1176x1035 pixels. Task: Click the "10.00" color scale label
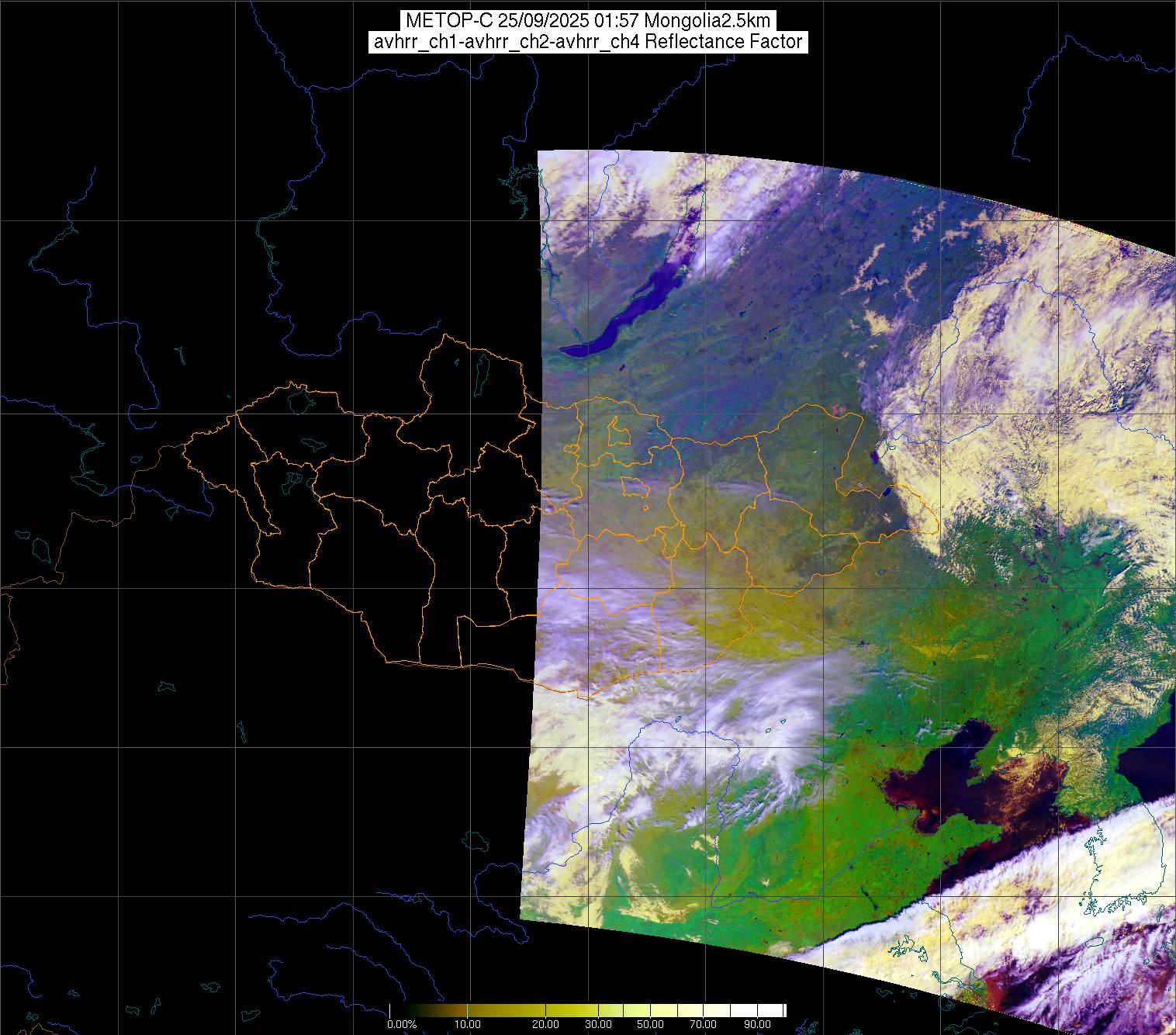click(x=468, y=1024)
